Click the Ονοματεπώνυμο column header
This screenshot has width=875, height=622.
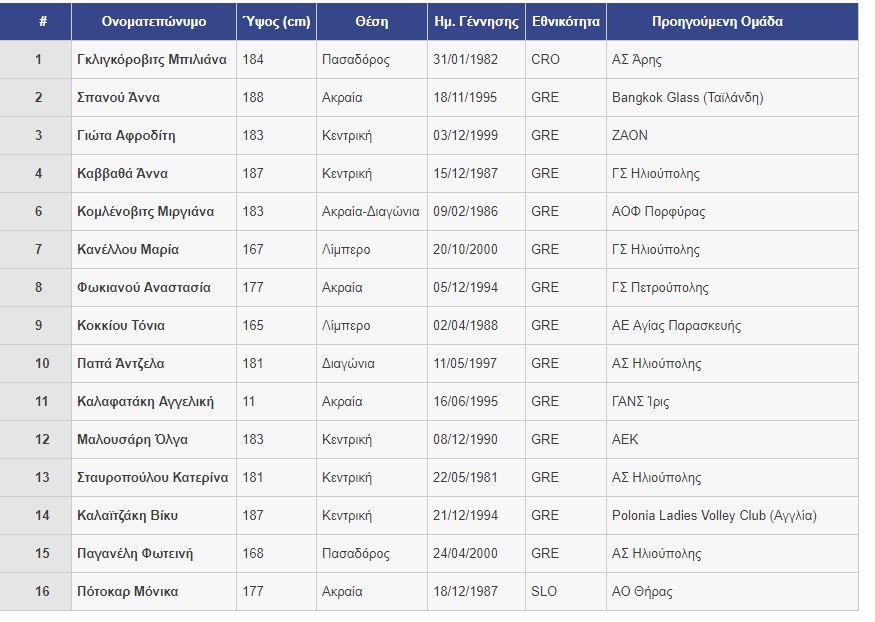[x=154, y=22]
